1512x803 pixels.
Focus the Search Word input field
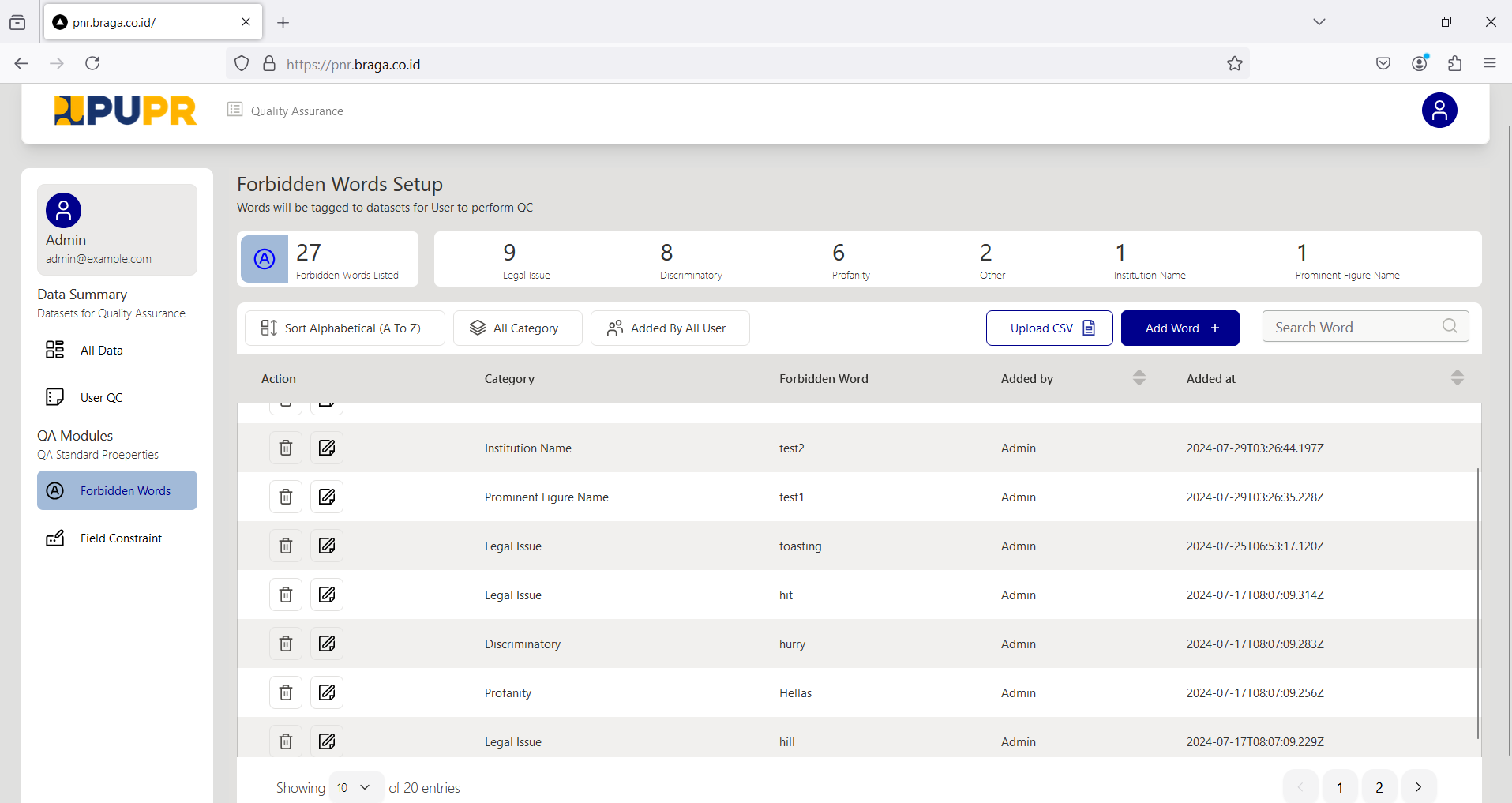point(1352,327)
